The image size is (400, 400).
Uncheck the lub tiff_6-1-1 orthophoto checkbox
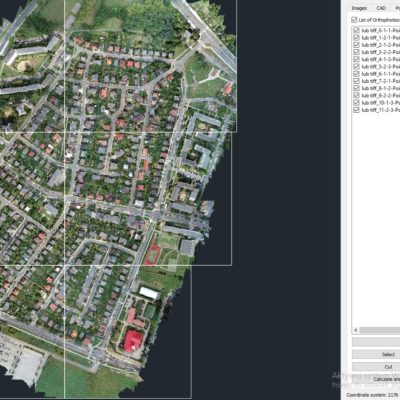tap(356, 74)
